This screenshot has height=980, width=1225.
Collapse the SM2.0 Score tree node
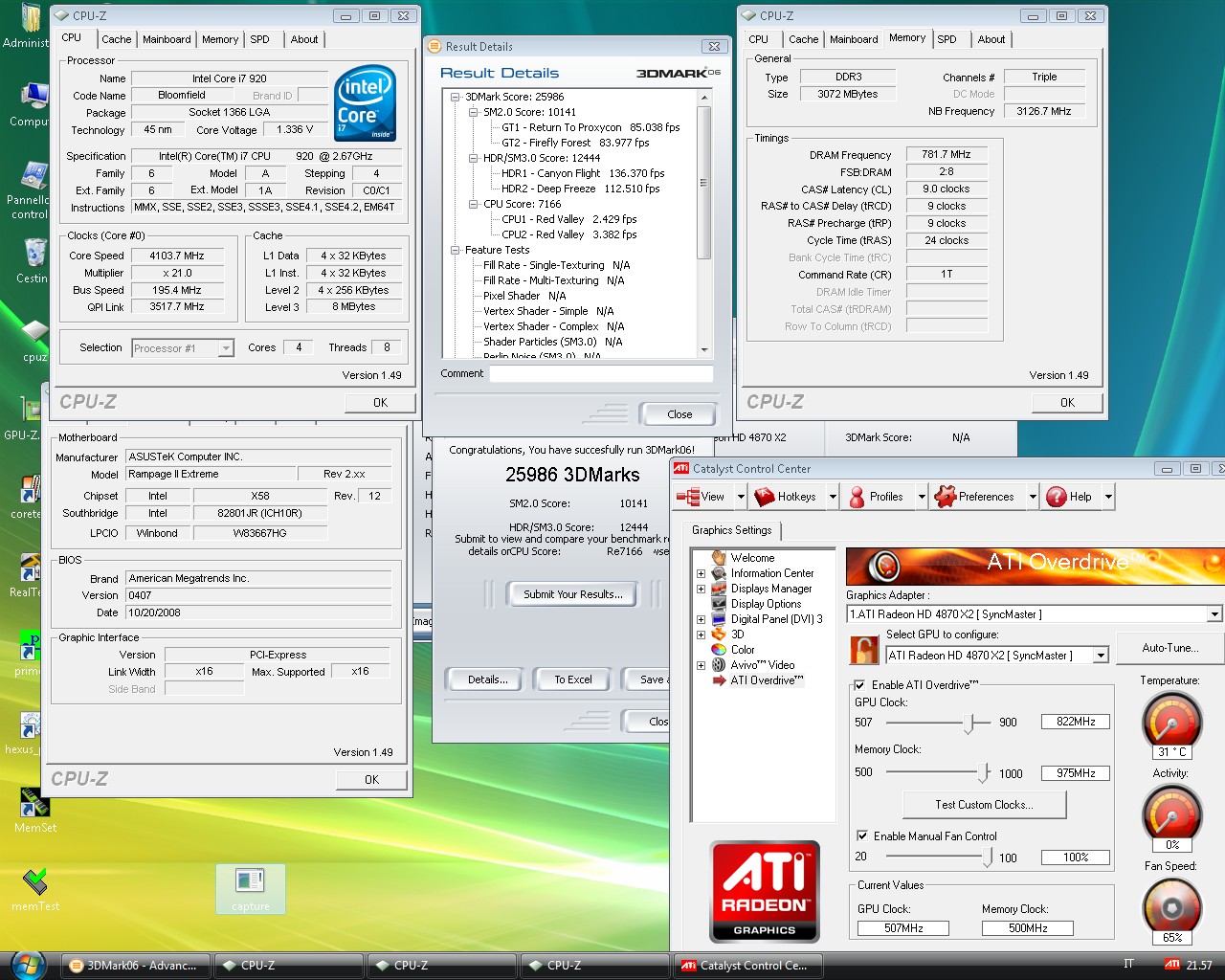pyautogui.click(x=473, y=112)
